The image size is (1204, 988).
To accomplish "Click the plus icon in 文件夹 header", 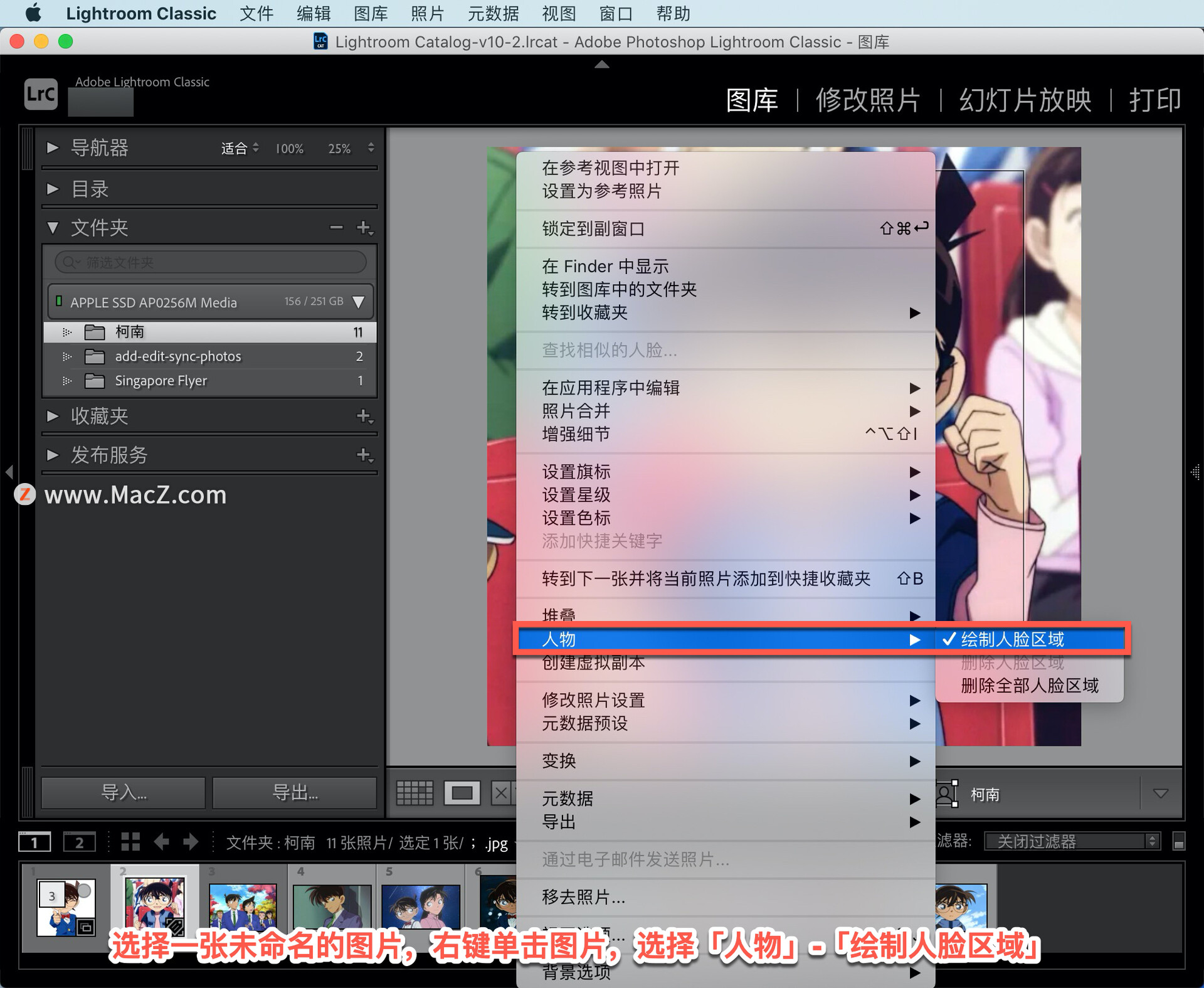I will click(365, 228).
